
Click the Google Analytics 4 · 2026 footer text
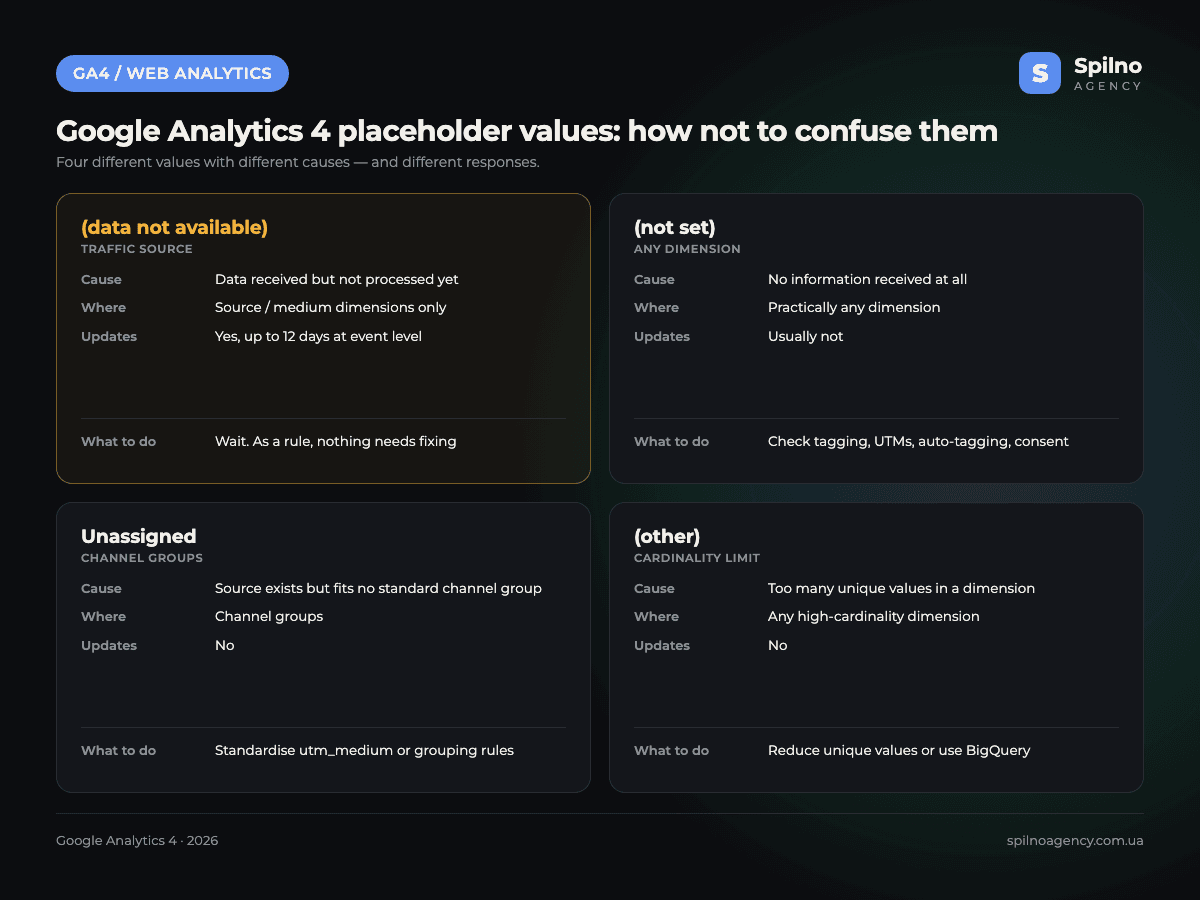tap(137, 841)
